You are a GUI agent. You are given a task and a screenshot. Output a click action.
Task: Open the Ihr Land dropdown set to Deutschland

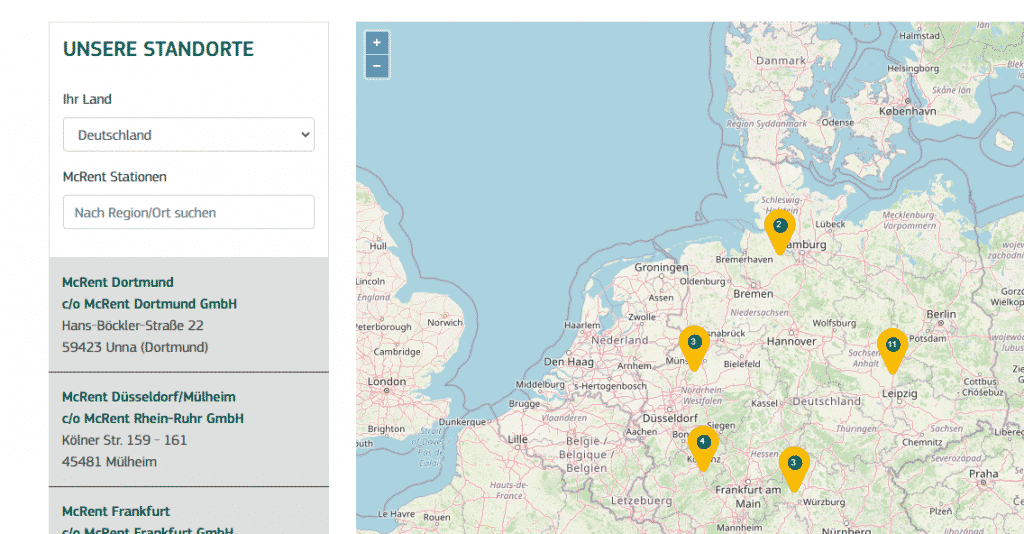tap(189, 134)
